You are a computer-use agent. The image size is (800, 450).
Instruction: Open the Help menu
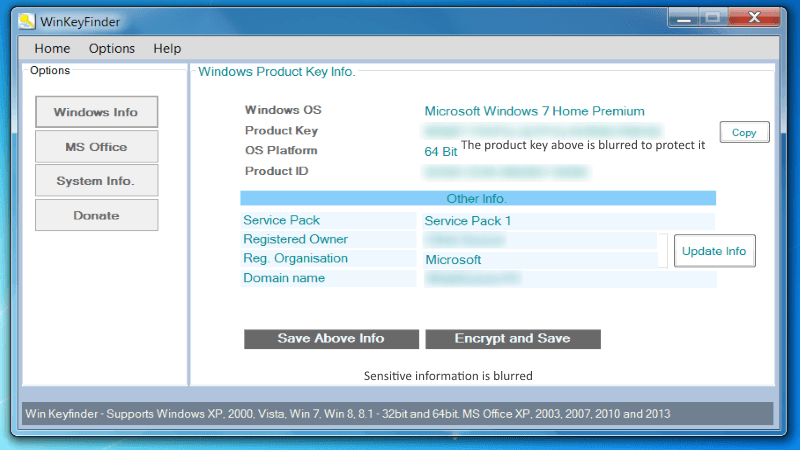pos(167,48)
